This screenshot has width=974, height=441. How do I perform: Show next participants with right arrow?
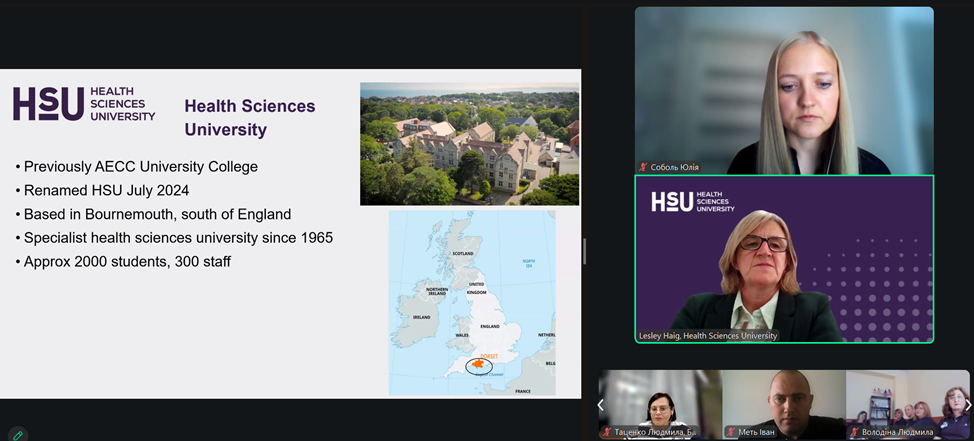(967, 405)
